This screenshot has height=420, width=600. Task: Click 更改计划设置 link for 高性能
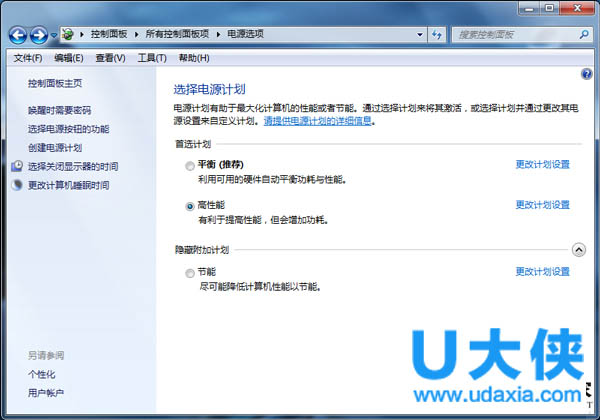tap(542, 205)
